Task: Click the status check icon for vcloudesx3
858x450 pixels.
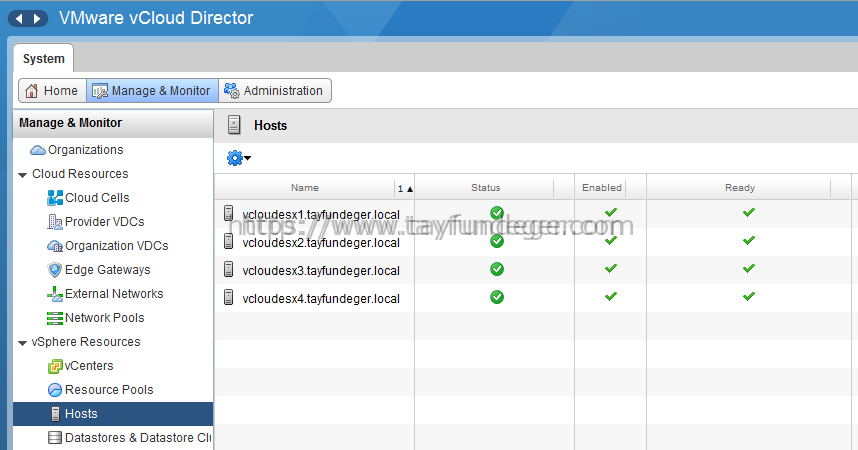Action: [x=497, y=269]
